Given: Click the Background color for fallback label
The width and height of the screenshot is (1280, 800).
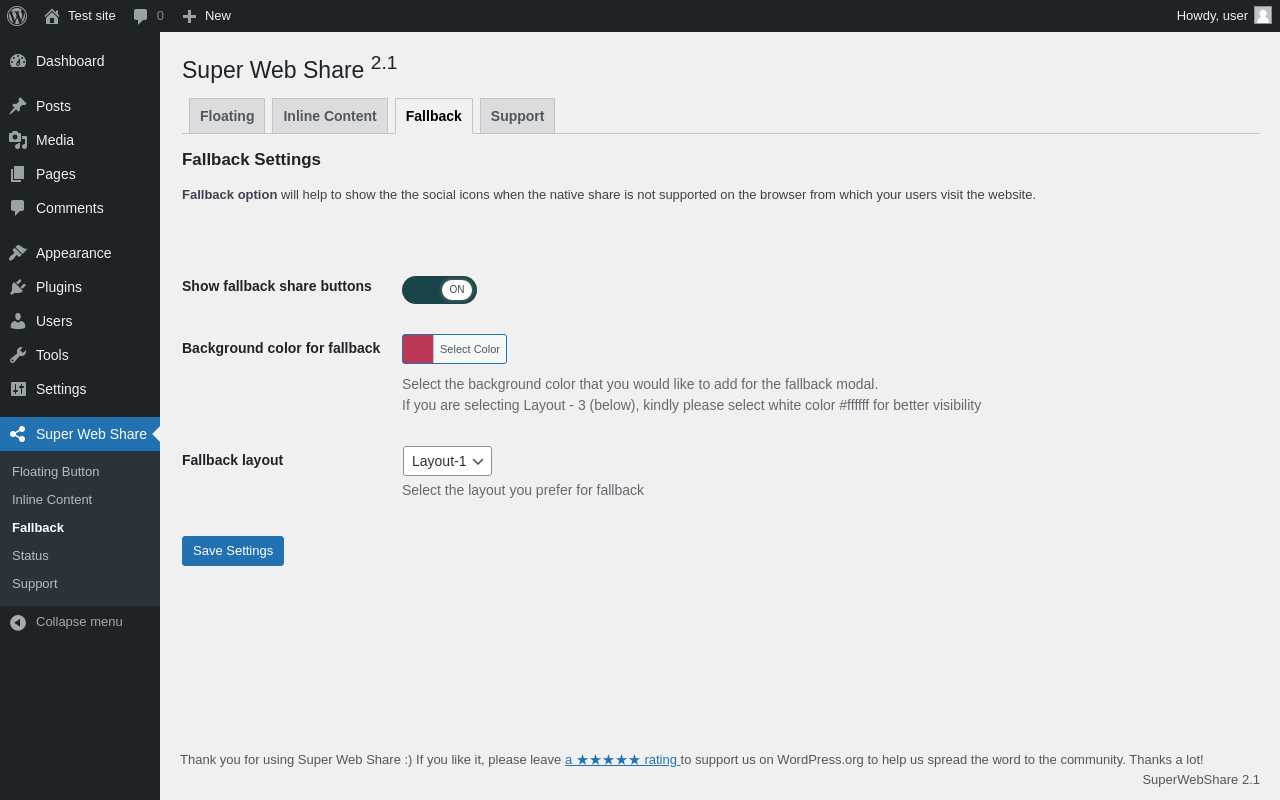Looking at the screenshot, I should 281,348.
